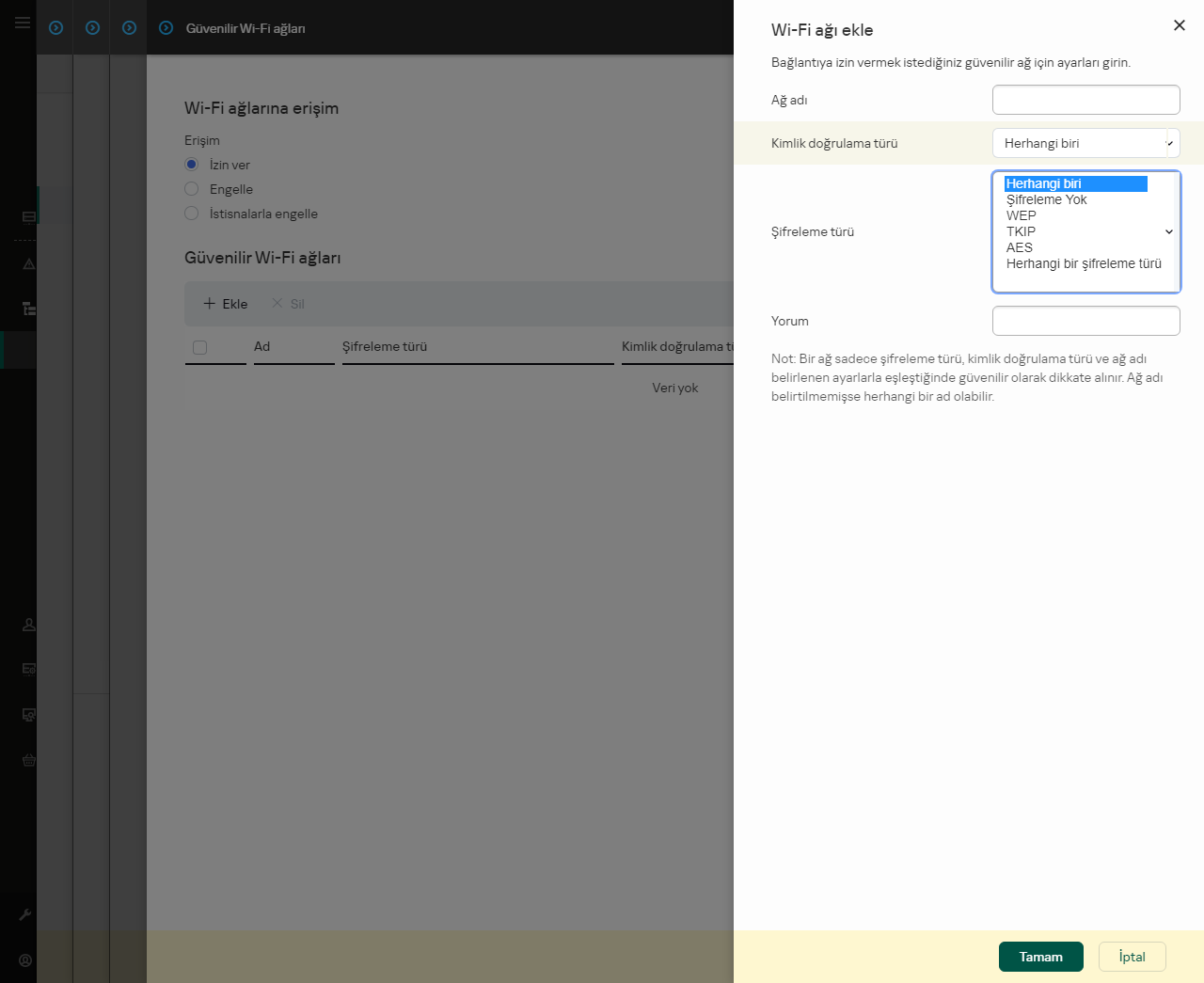Screen dimensions: 1204x983
Task: Toggle the select-all checkbox in the table
Action: tap(199, 348)
